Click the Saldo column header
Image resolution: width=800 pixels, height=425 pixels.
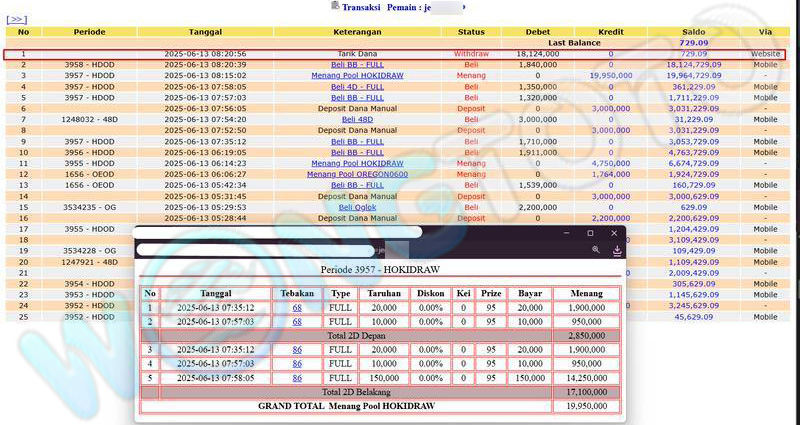pyautogui.click(x=692, y=32)
